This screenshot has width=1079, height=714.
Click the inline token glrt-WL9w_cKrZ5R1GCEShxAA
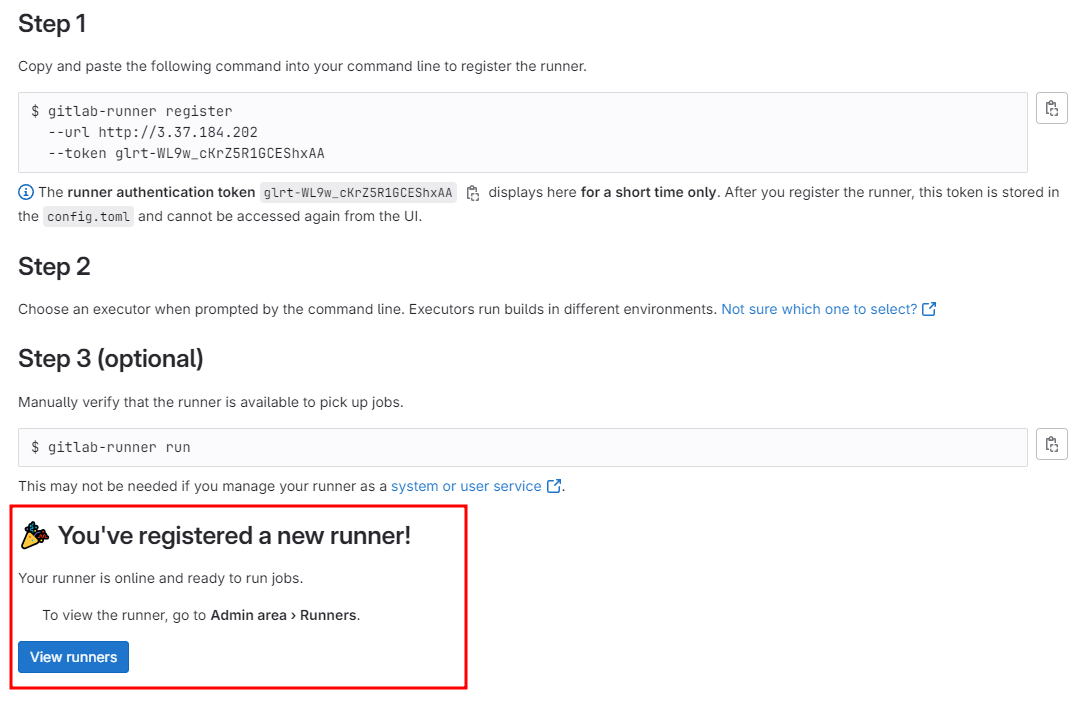point(358,193)
